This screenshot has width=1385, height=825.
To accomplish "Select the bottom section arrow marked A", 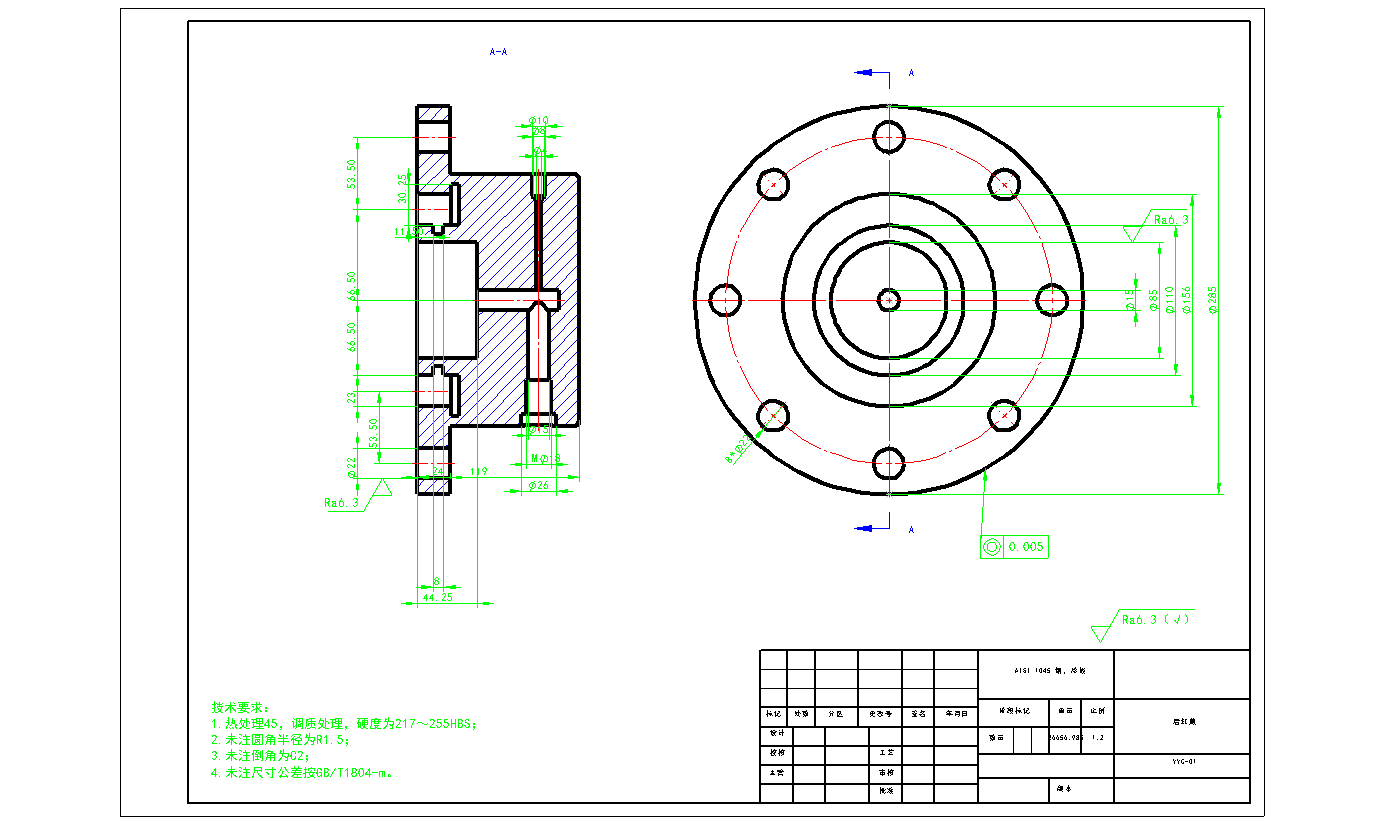I will pyautogui.click(x=872, y=528).
